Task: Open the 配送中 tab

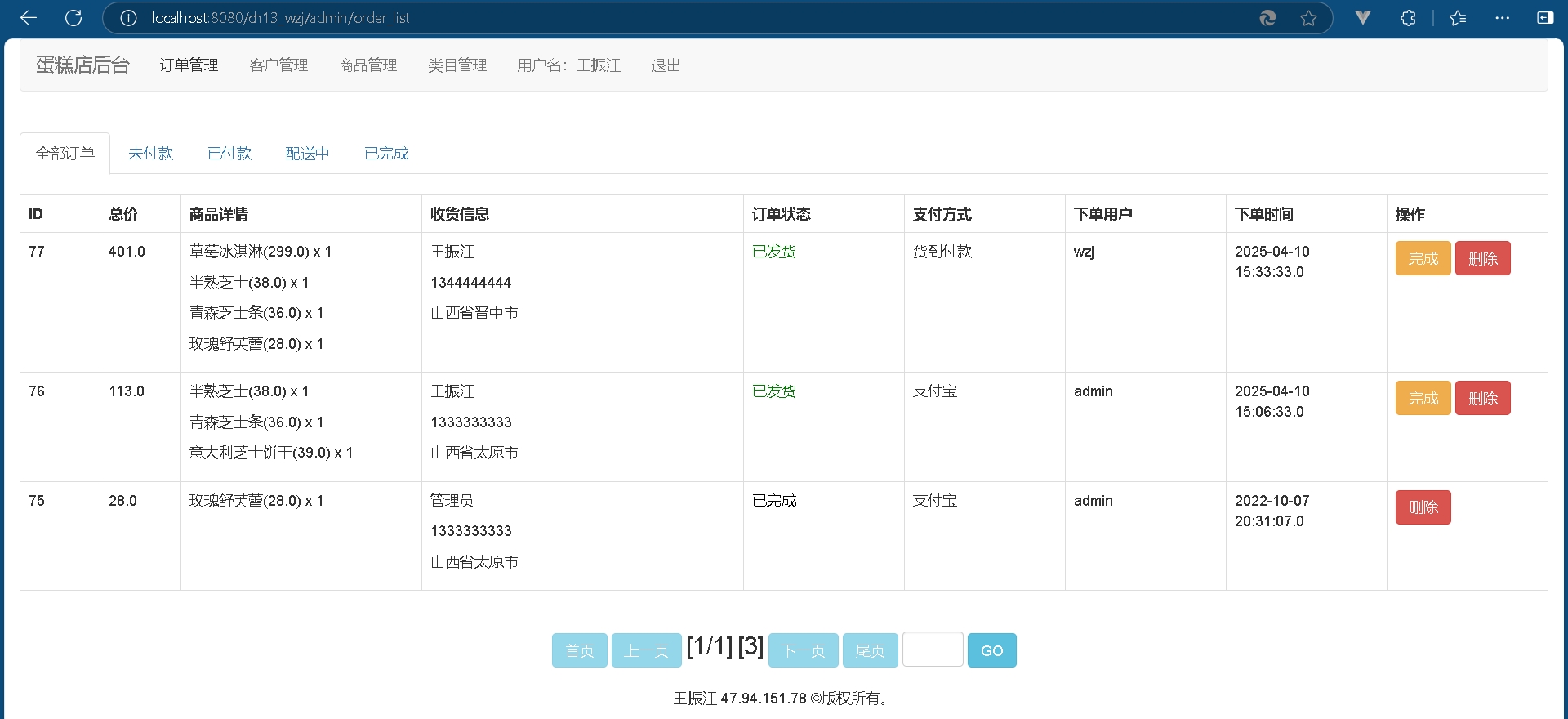Action: (308, 154)
